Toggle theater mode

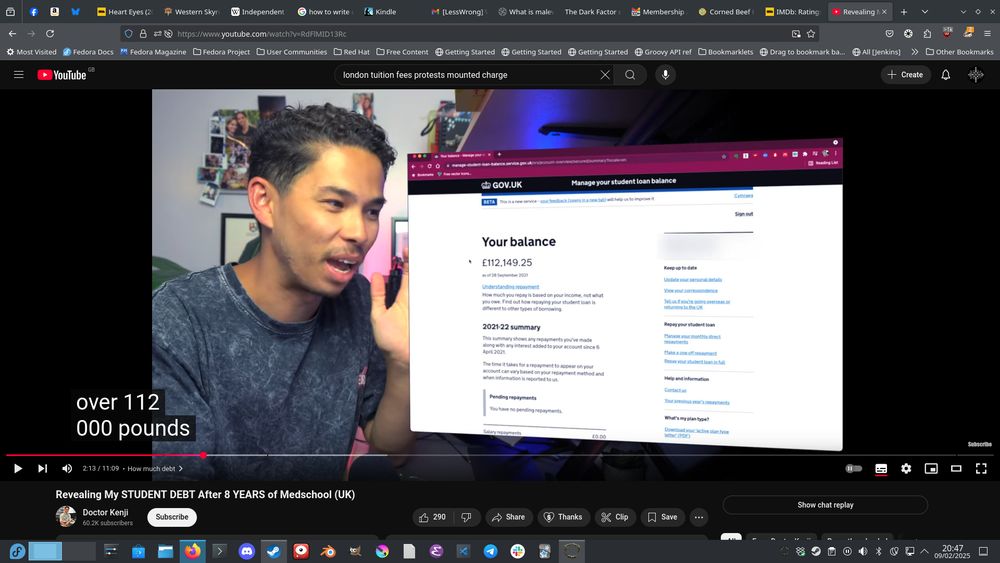pyautogui.click(x=956, y=469)
